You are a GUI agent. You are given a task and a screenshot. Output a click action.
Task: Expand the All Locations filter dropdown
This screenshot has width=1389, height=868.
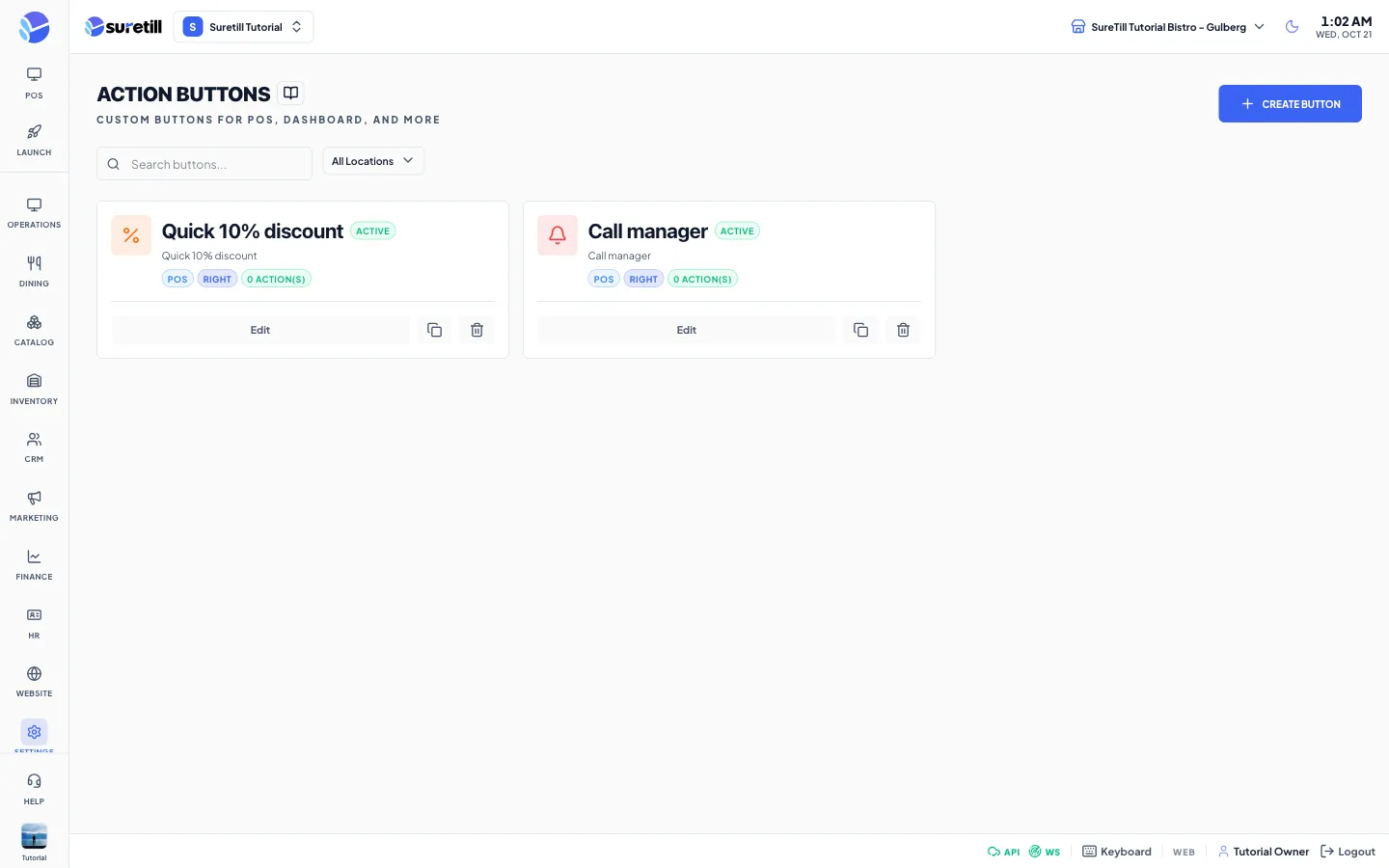click(373, 161)
